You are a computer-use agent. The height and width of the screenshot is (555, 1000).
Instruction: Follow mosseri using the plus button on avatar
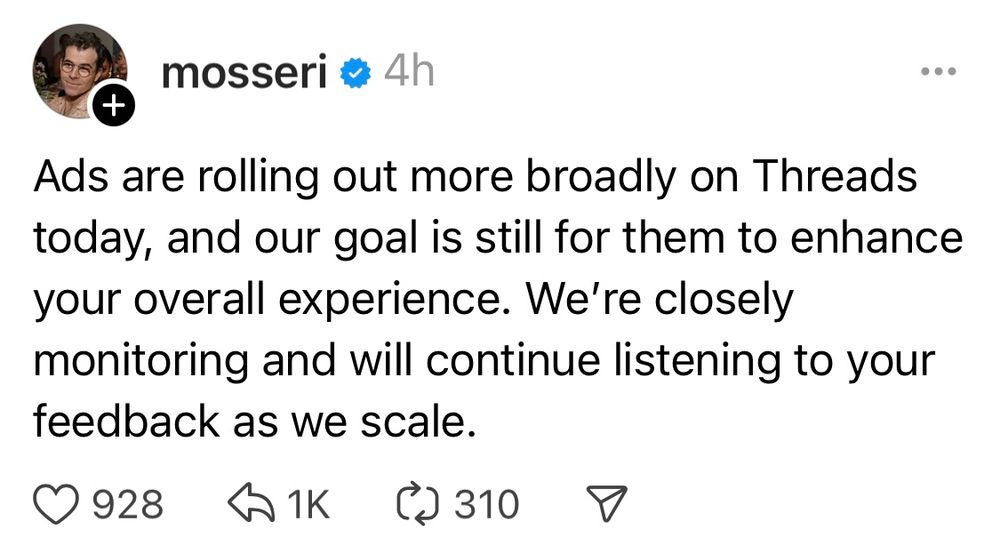coord(114,106)
